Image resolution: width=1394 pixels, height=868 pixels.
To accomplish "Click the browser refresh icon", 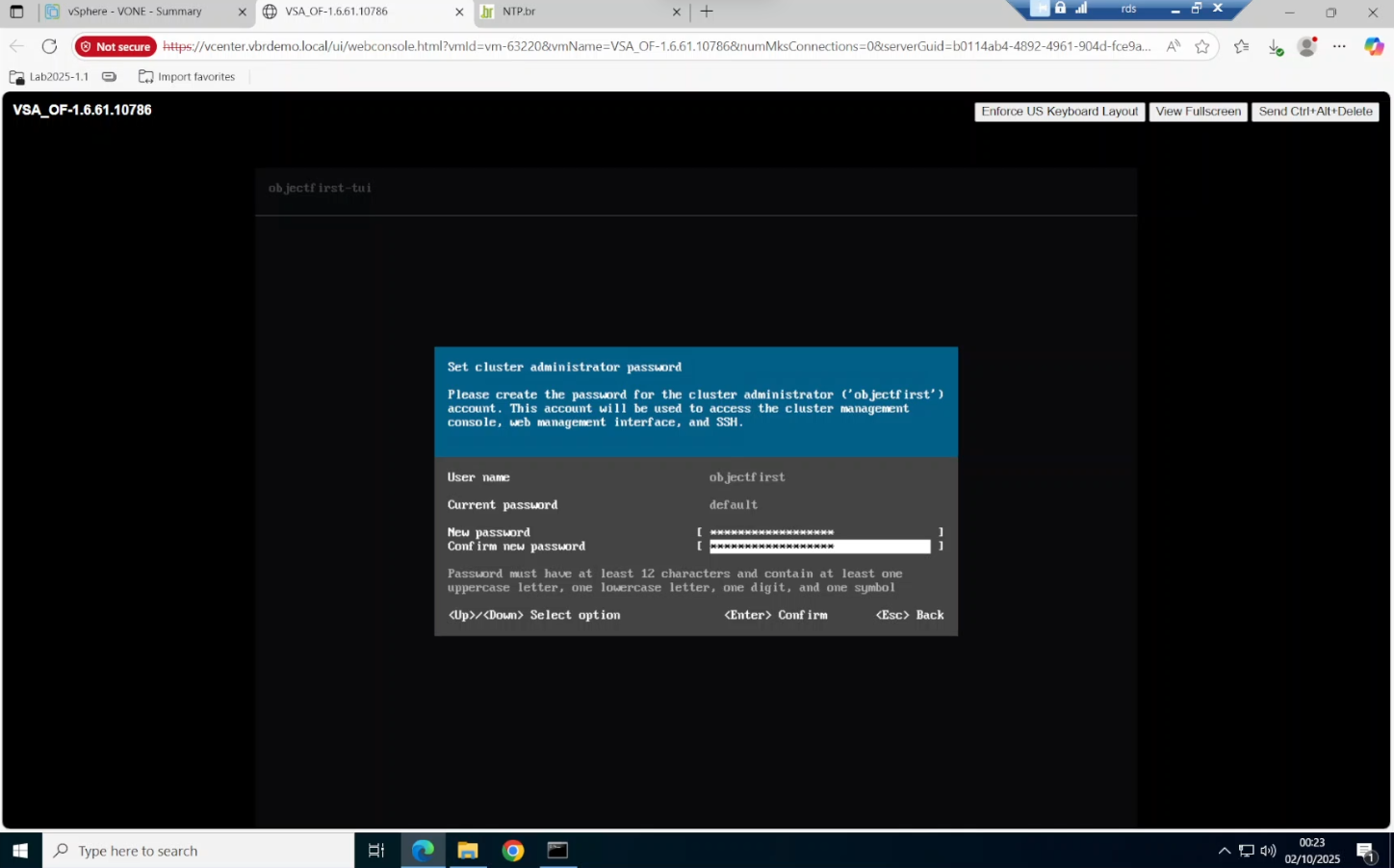I will [x=49, y=46].
